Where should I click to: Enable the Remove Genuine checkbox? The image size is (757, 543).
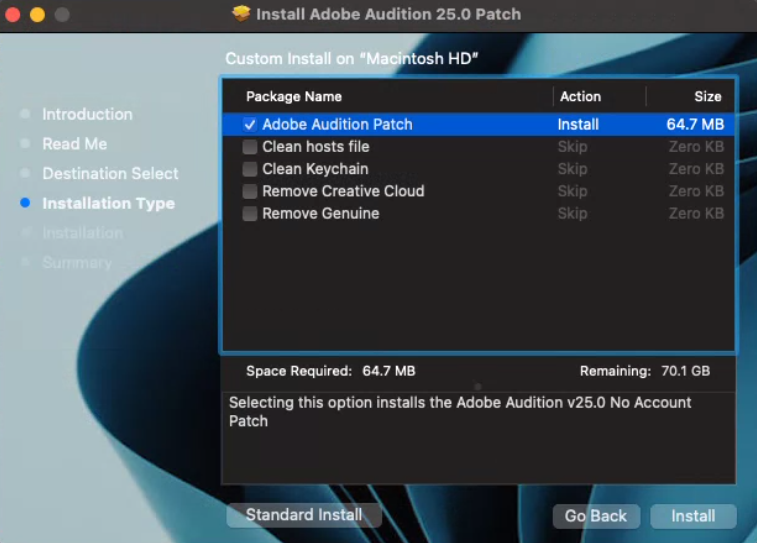(250, 213)
